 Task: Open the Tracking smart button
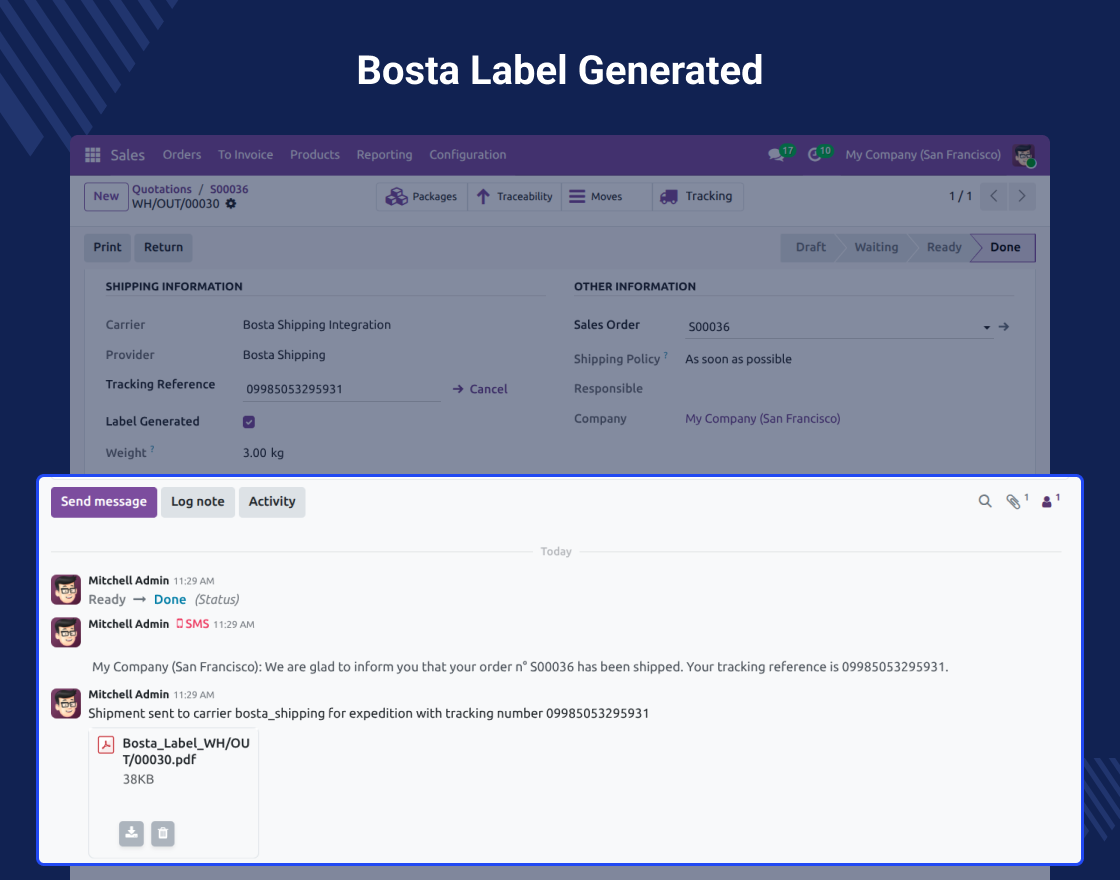[698, 196]
